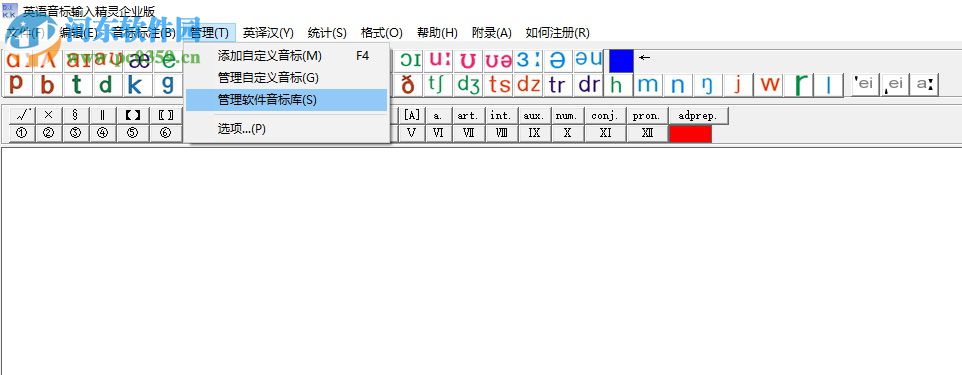The width and height of the screenshot is (962, 375).
Task: Insert the orange j consonant symbol
Action: point(738,84)
